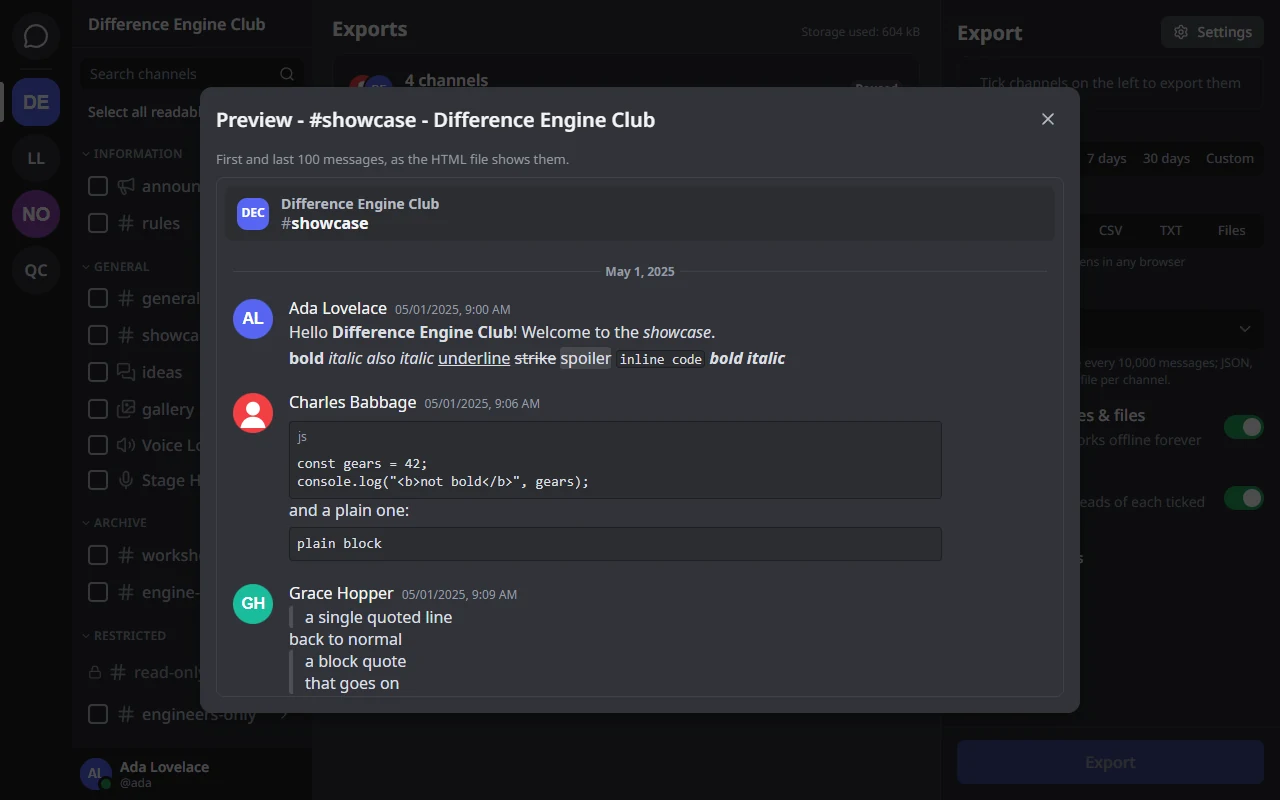Click the speaker icon of the Voice channel
This screenshot has height=800, width=1280.
(126, 445)
